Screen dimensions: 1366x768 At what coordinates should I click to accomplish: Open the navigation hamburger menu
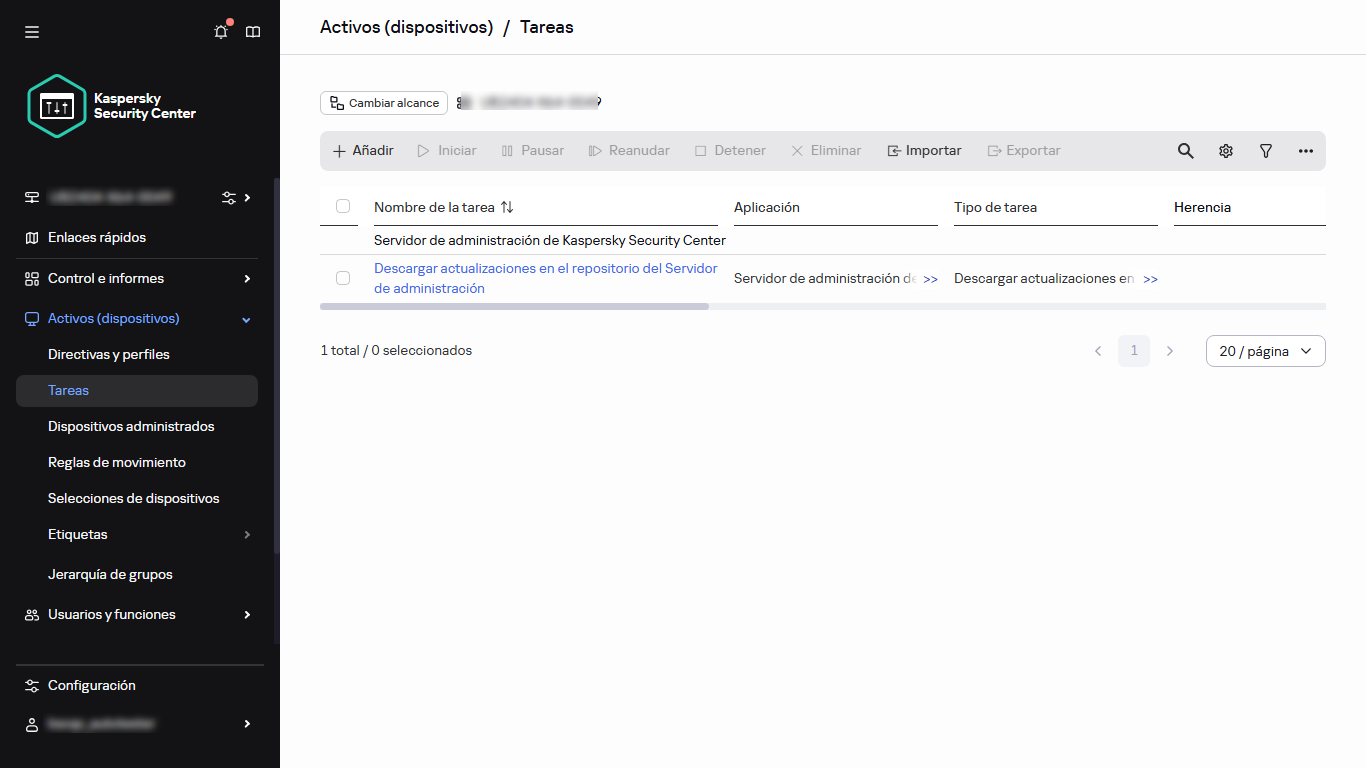pyautogui.click(x=31, y=31)
